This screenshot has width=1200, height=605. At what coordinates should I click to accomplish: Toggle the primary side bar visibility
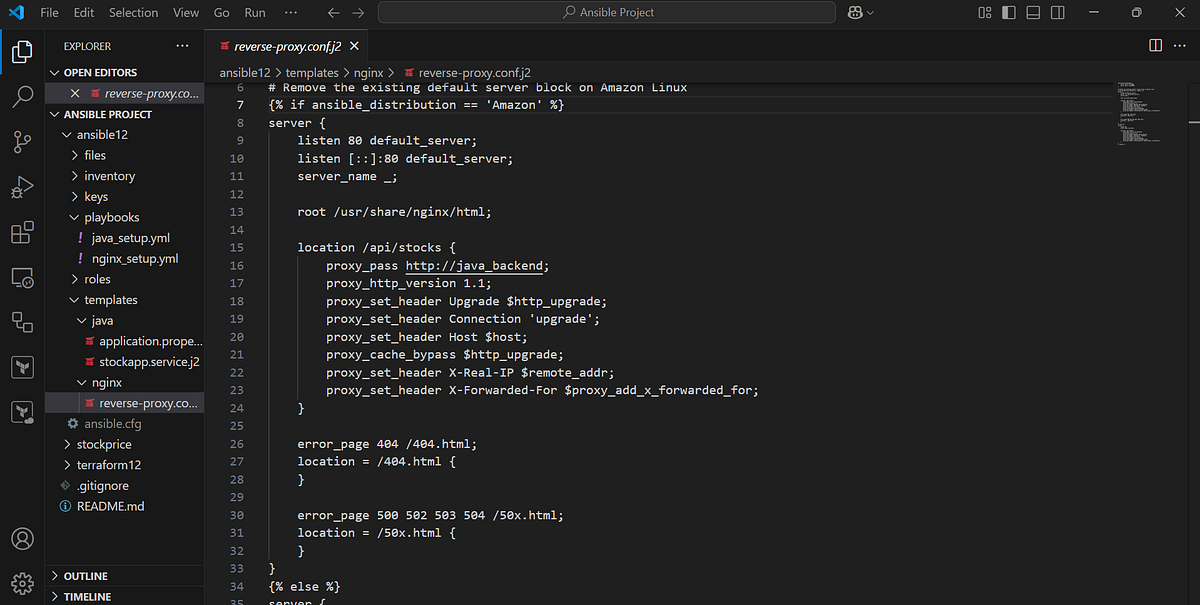point(1009,11)
